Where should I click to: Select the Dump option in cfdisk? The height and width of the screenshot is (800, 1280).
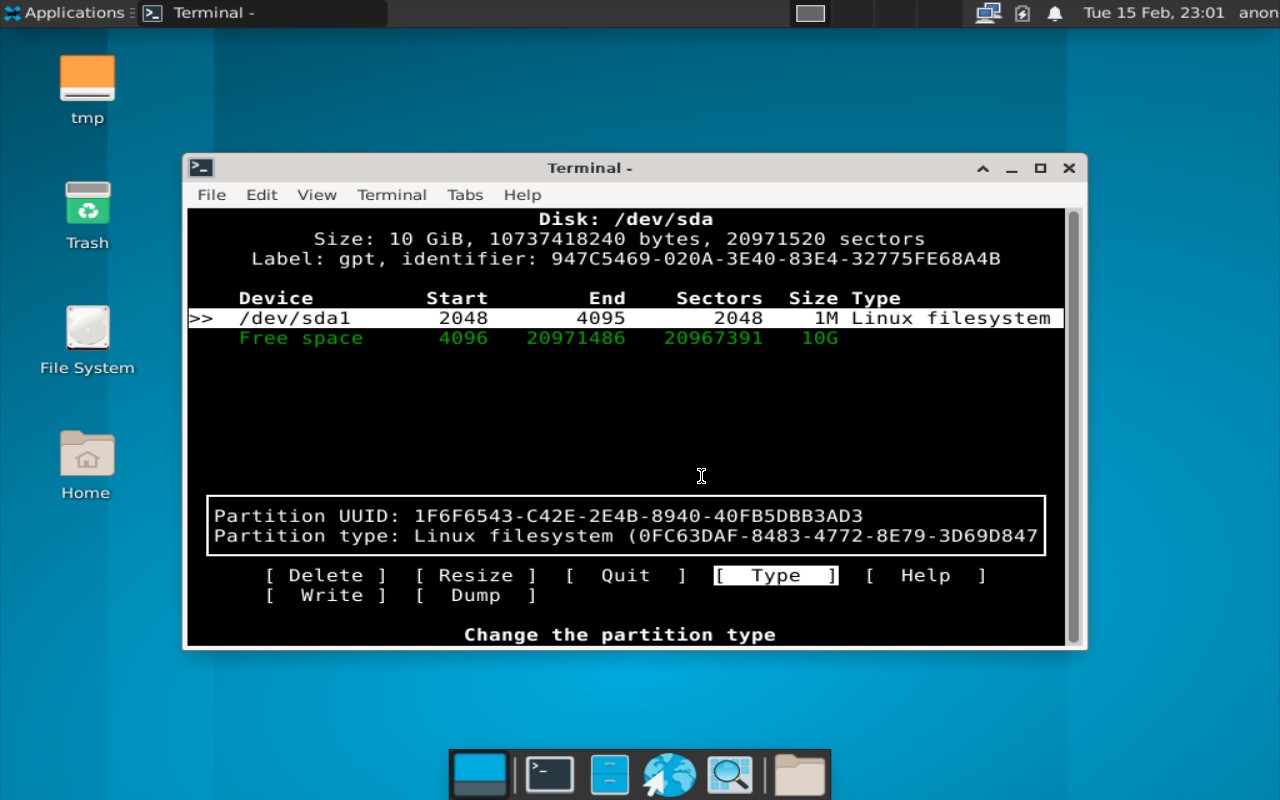(x=476, y=595)
